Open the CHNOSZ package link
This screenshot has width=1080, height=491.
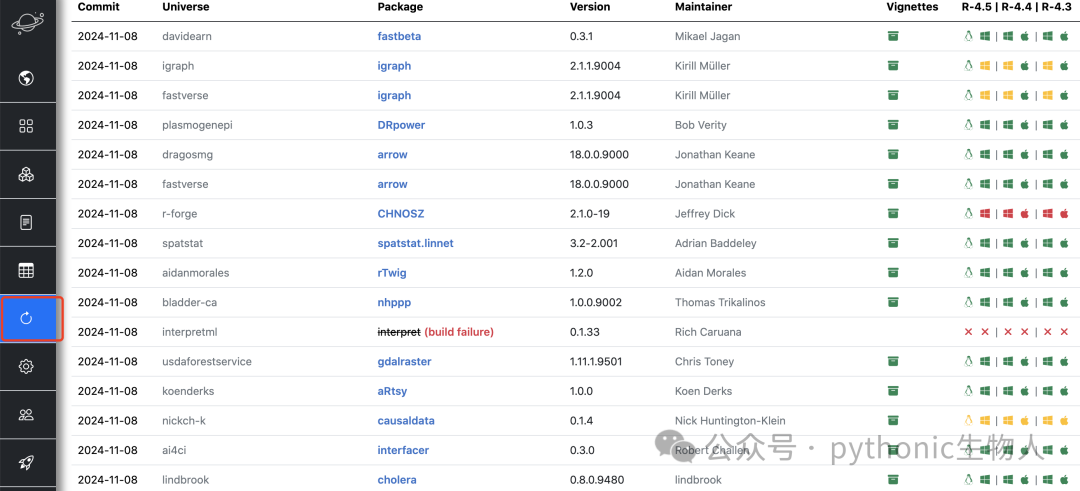click(x=401, y=213)
